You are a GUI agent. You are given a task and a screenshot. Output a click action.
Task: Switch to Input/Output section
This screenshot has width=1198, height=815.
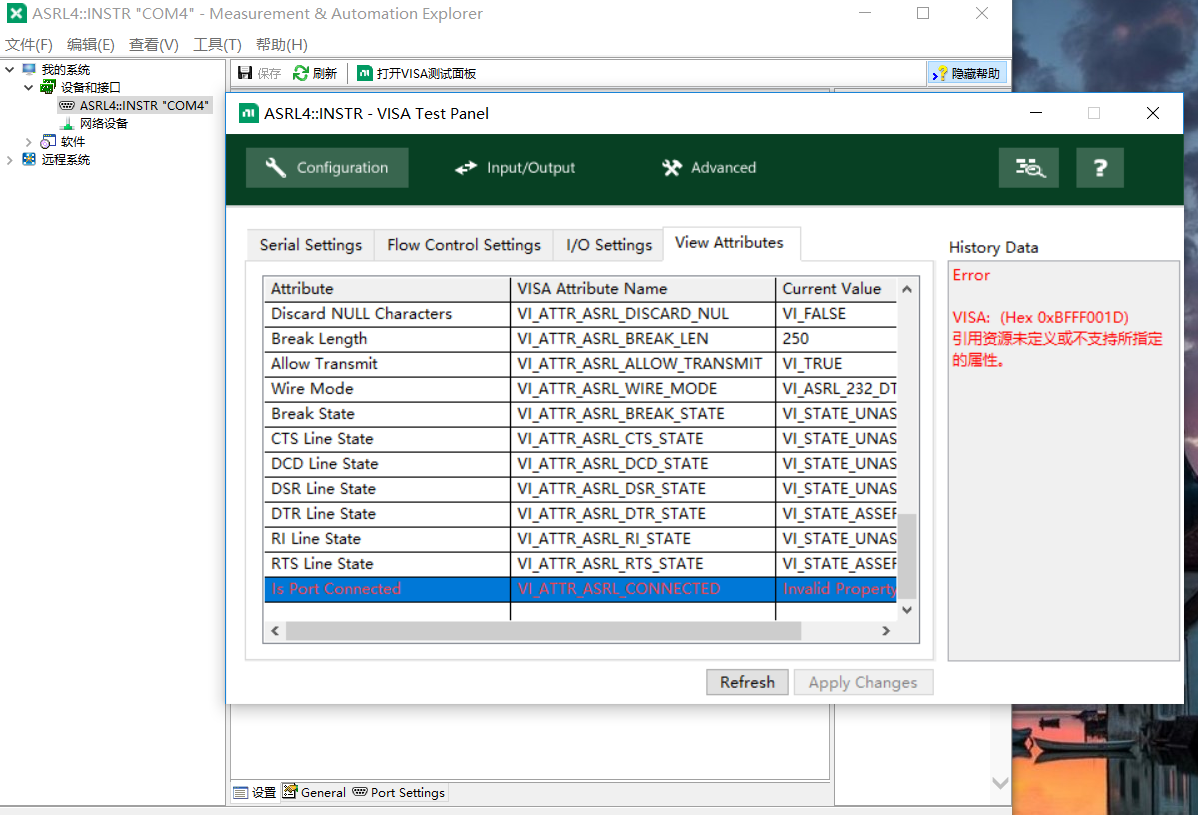click(514, 168)
